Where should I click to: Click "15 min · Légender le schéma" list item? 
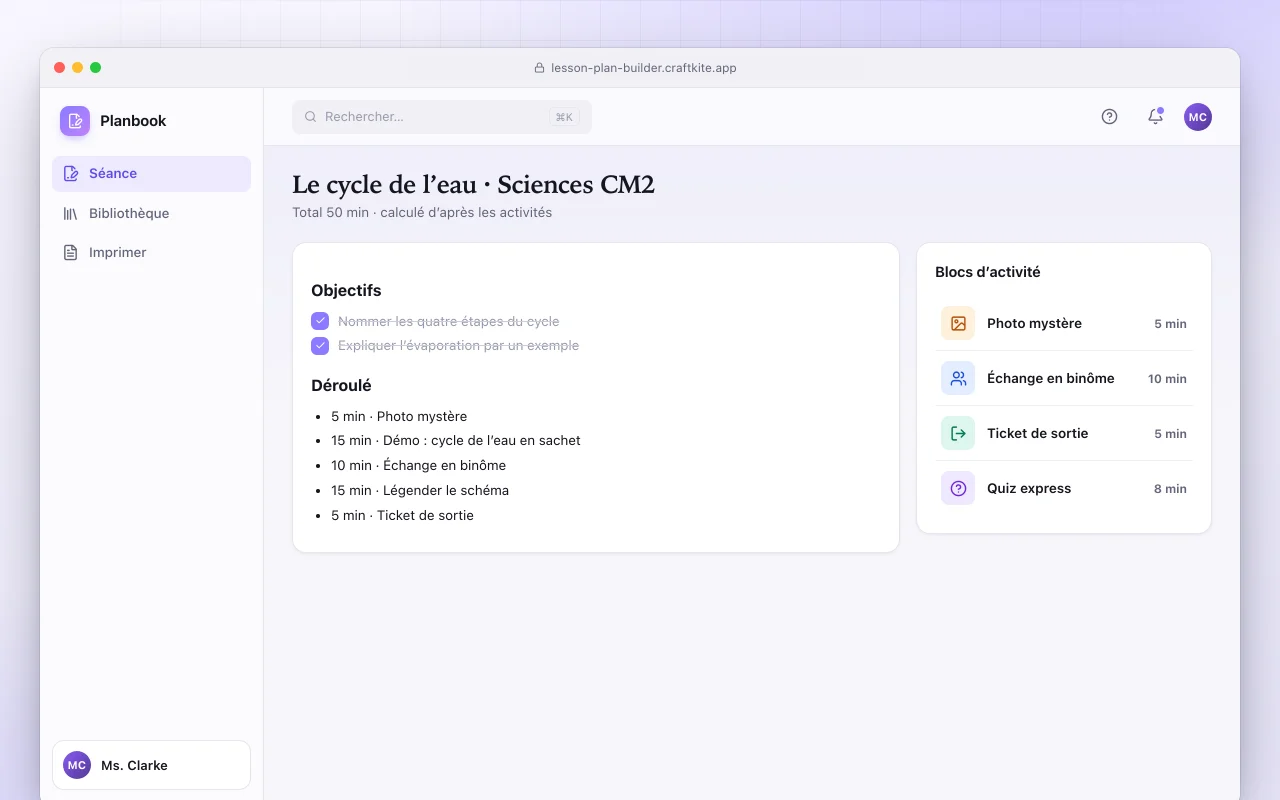[x=420, y=490]
